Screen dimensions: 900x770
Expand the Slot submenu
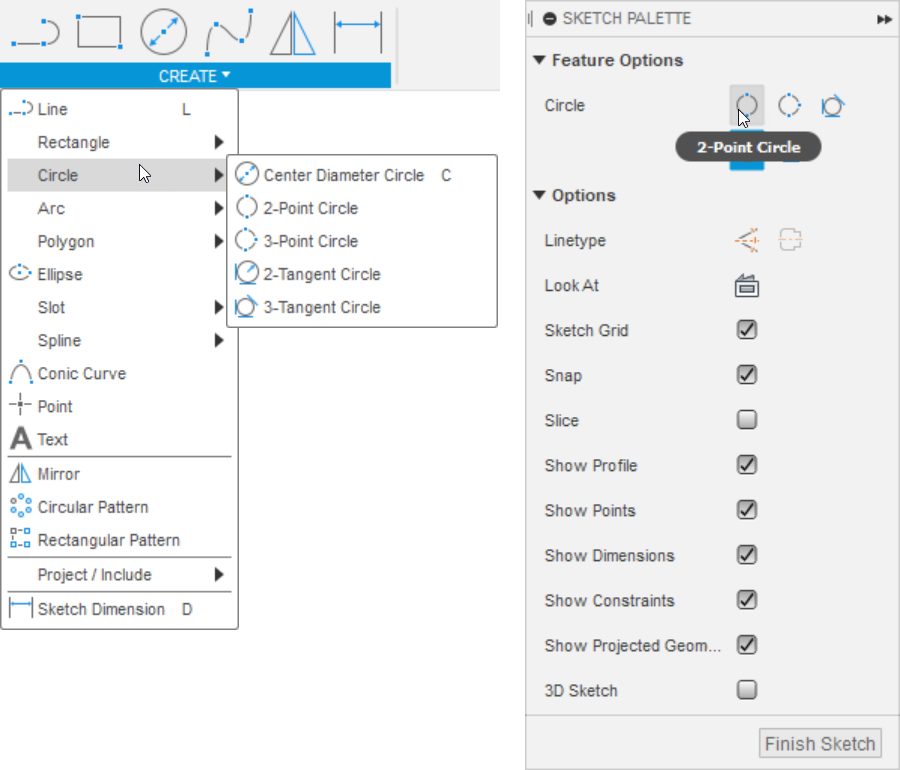(x=119, y=308)
